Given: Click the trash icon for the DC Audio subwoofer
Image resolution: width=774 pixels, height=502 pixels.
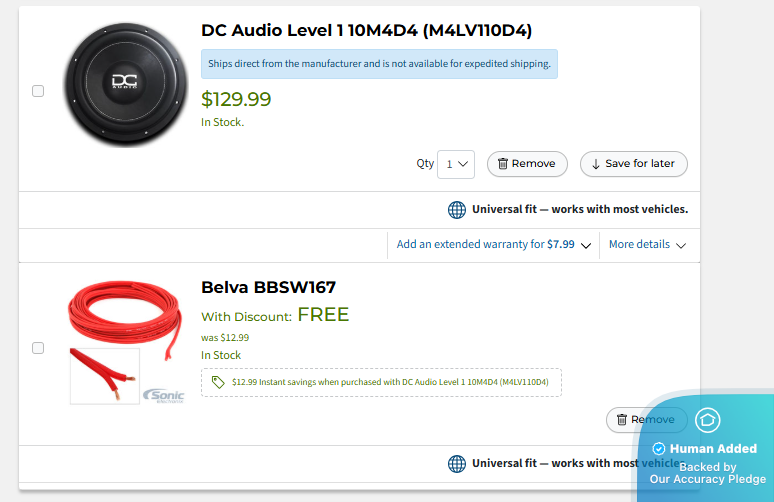Looking at the screenshot, I should [x=503, y=164].
